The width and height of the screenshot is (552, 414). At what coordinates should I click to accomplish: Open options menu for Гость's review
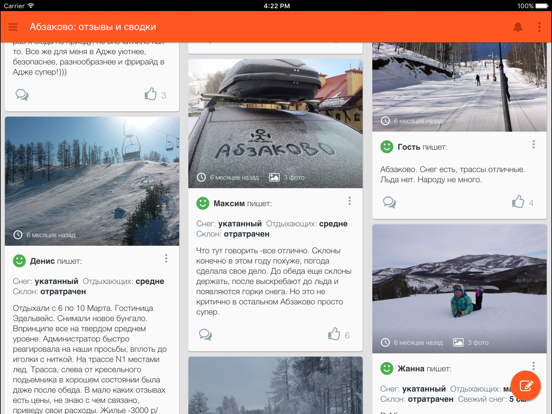coord(534,144)
